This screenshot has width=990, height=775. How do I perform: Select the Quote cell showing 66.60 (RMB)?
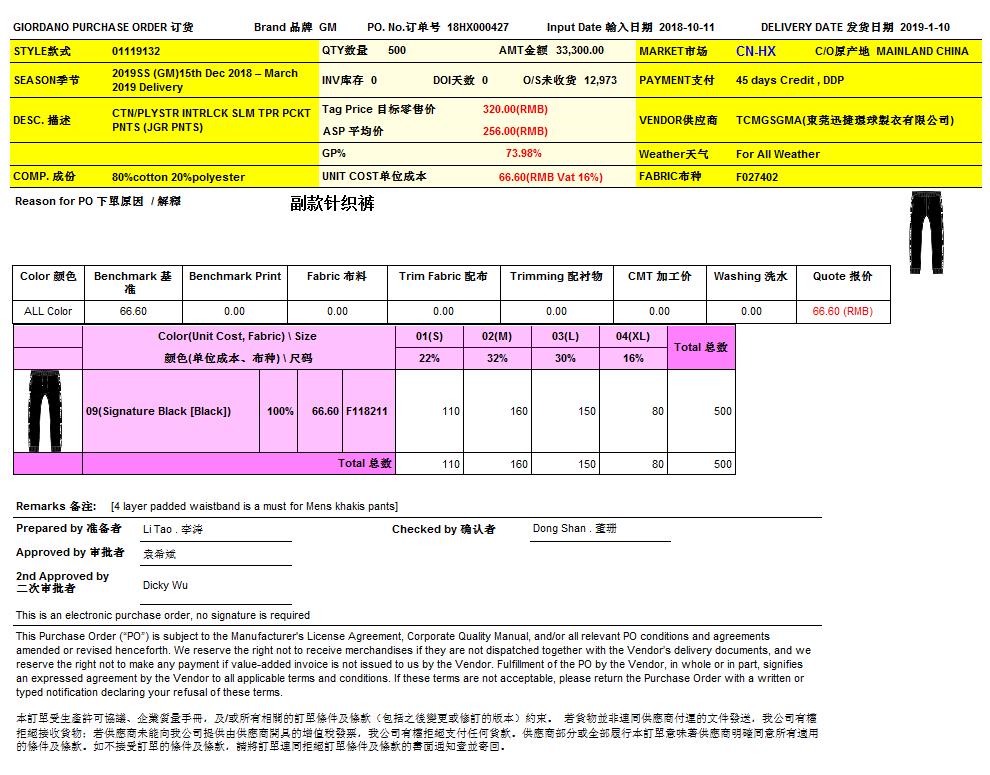coord(842,311)
